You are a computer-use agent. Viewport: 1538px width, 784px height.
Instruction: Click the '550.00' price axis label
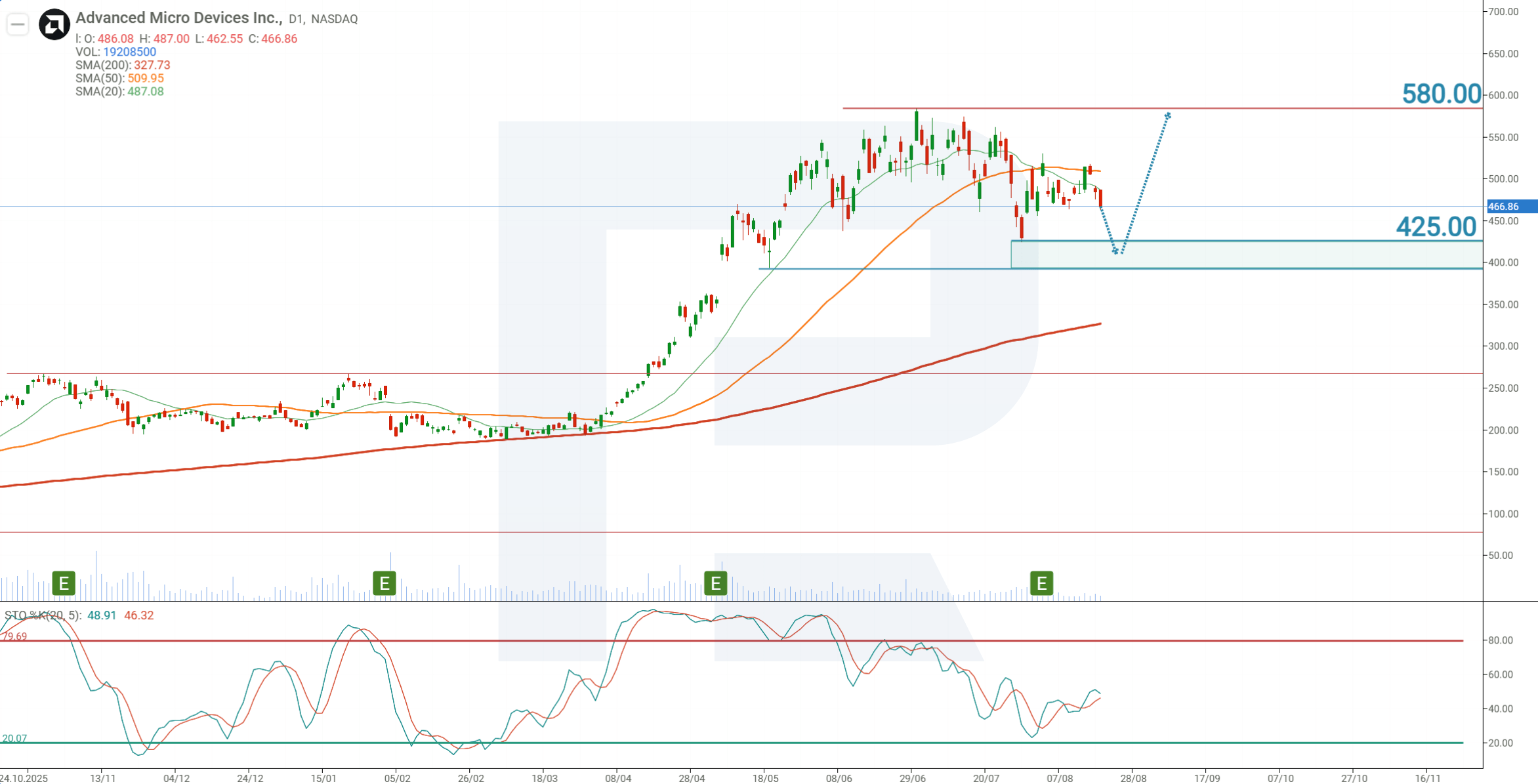tap(1504, 138)
